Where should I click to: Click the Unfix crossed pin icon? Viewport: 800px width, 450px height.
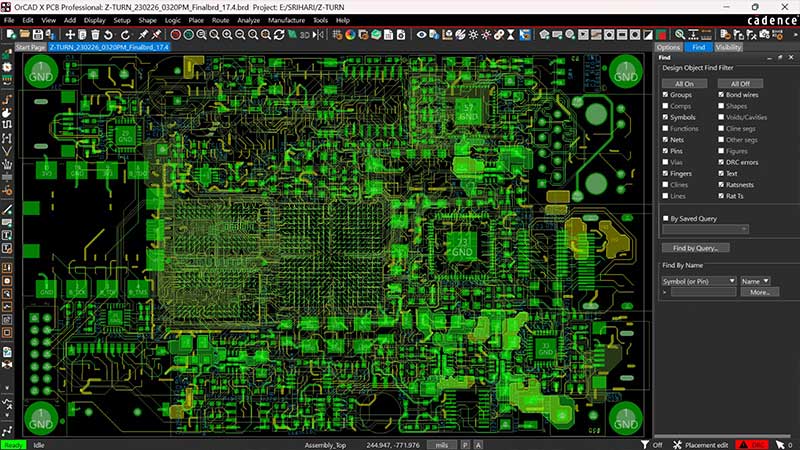point(156,35)
